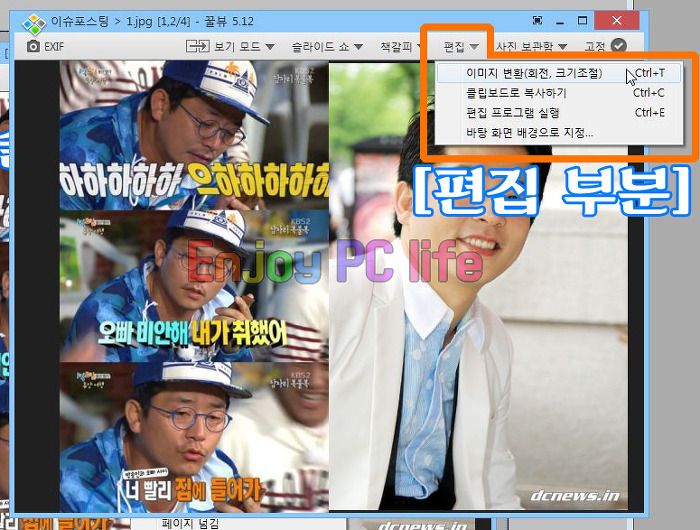The width and height of the screenshot is (700, 530).
Task: Open the 사진 보관함 dropdown
Action: pos(531,46)
